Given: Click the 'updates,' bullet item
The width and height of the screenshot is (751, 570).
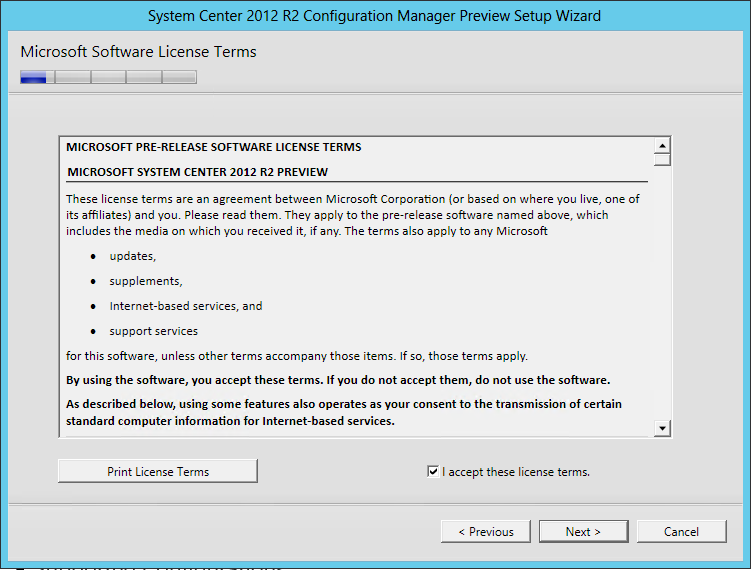Looking at the screenshot, I should pyautogui.click(x=133, y=256).
